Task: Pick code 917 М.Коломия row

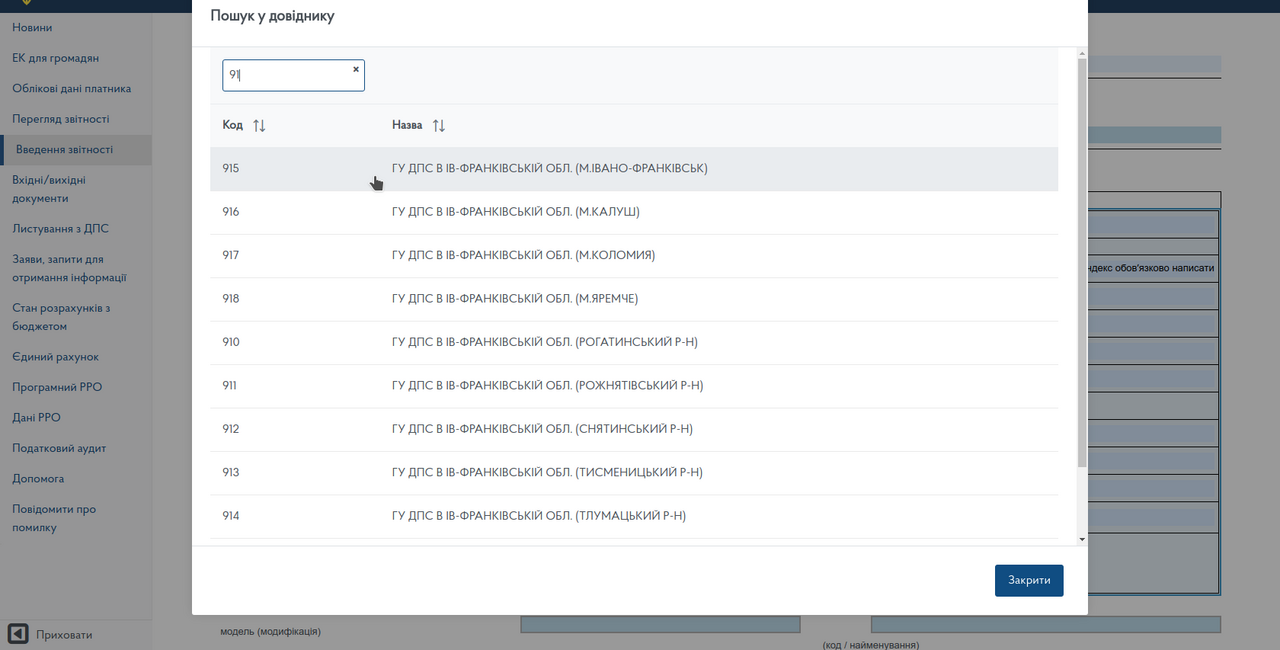Action: 523,255
